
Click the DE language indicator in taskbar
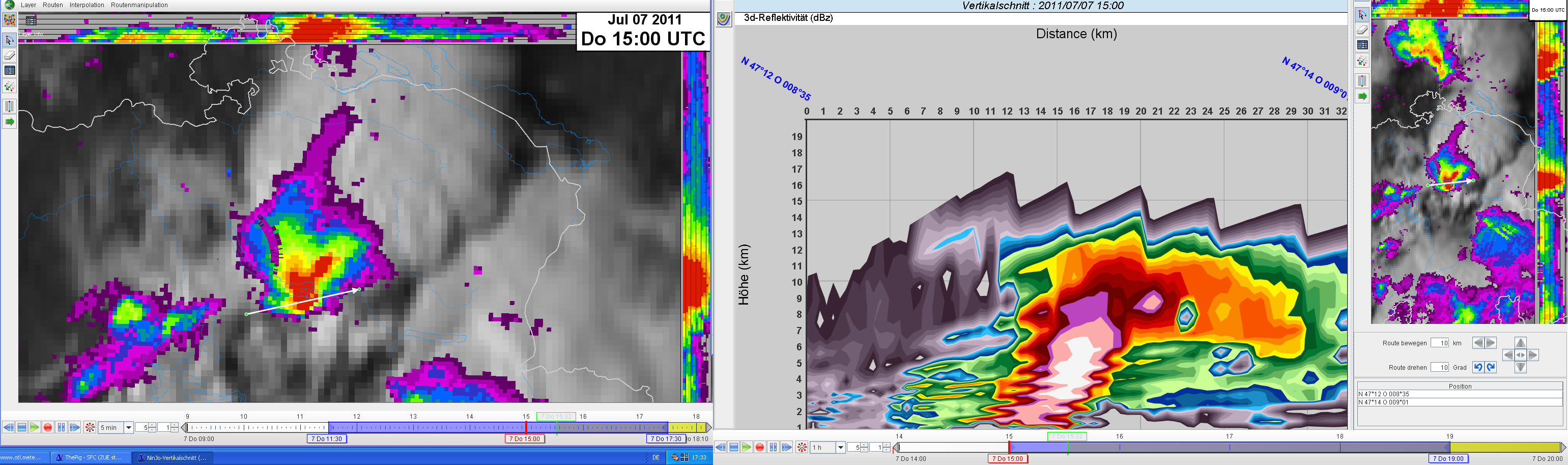[x=655, y=458]
